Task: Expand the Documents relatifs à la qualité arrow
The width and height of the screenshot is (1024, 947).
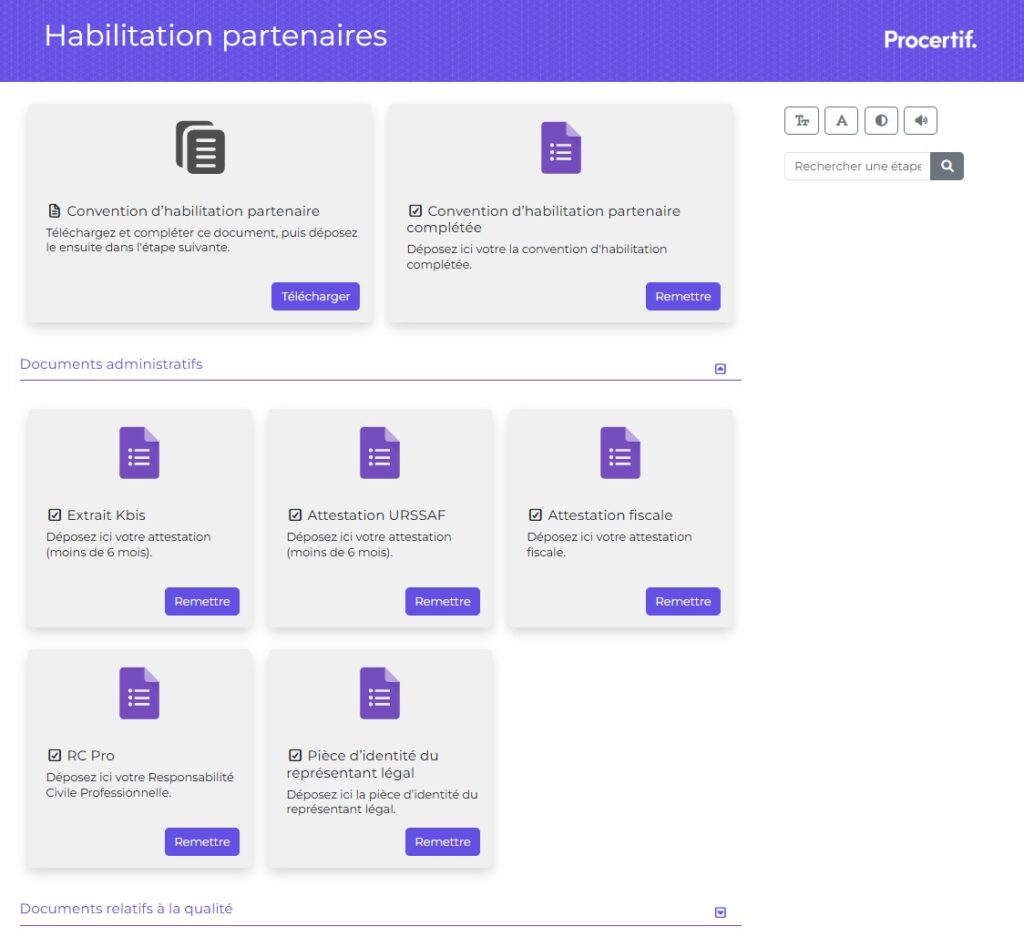Action: tap(720, 912)
